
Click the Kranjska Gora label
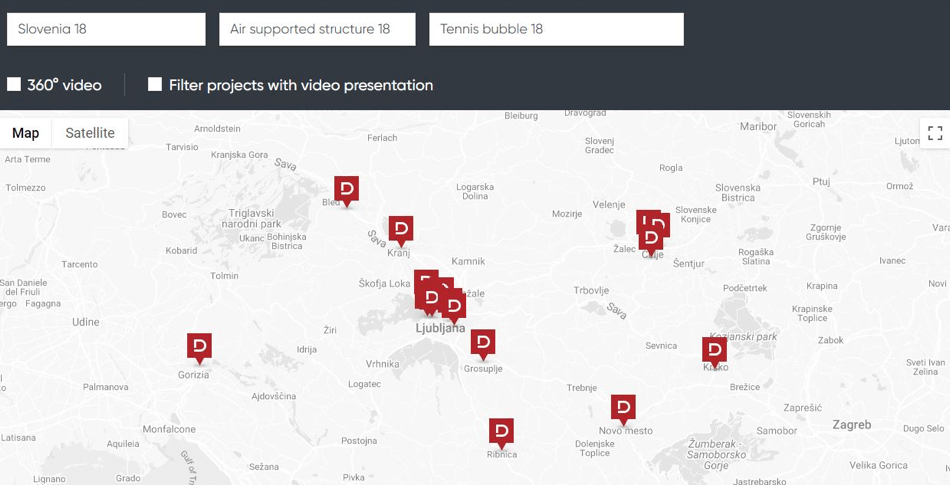(239, 155)
